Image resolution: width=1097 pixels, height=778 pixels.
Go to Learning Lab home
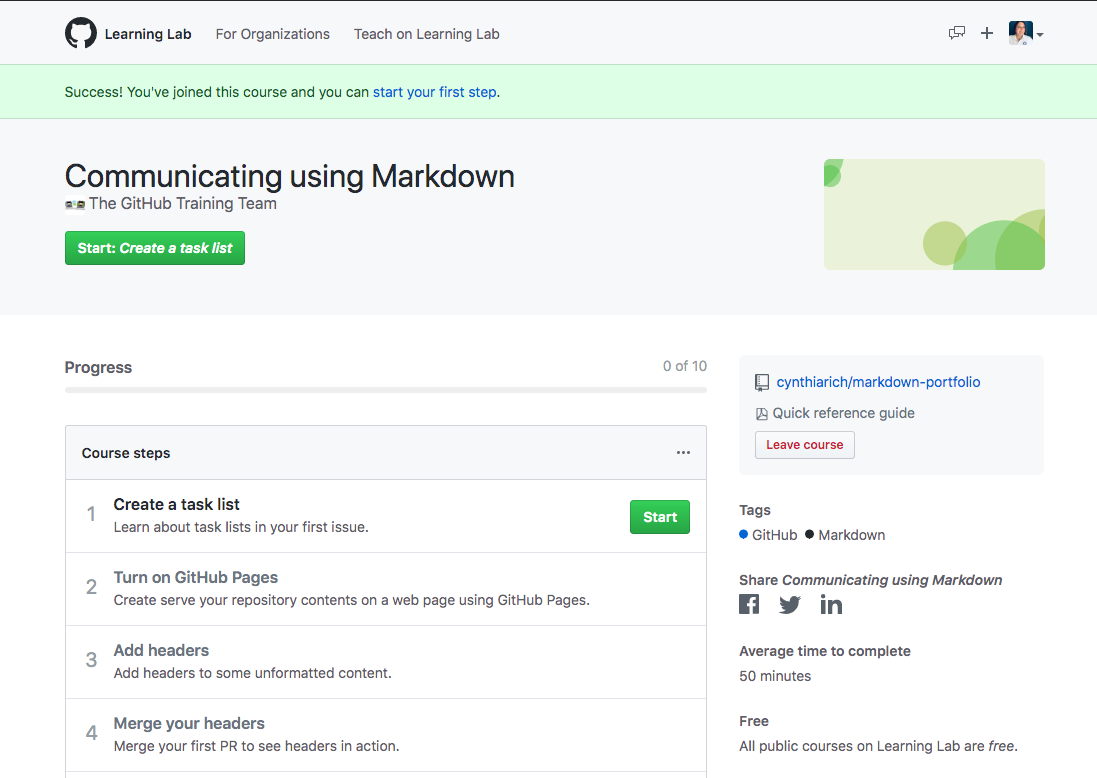click(148, 34)
